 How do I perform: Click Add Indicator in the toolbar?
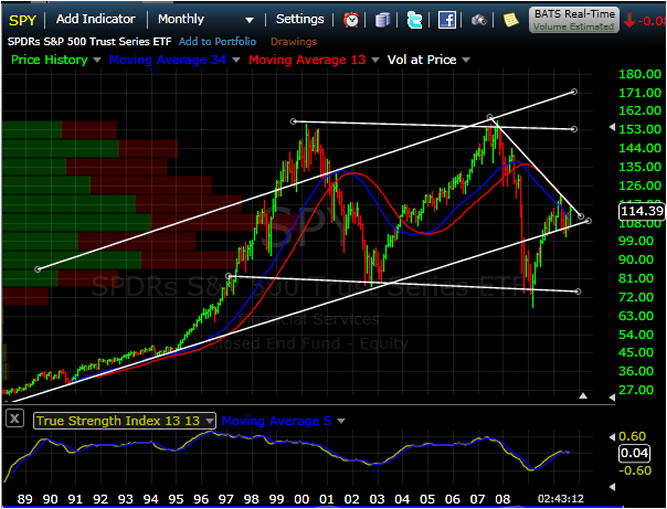coord(95,19)
